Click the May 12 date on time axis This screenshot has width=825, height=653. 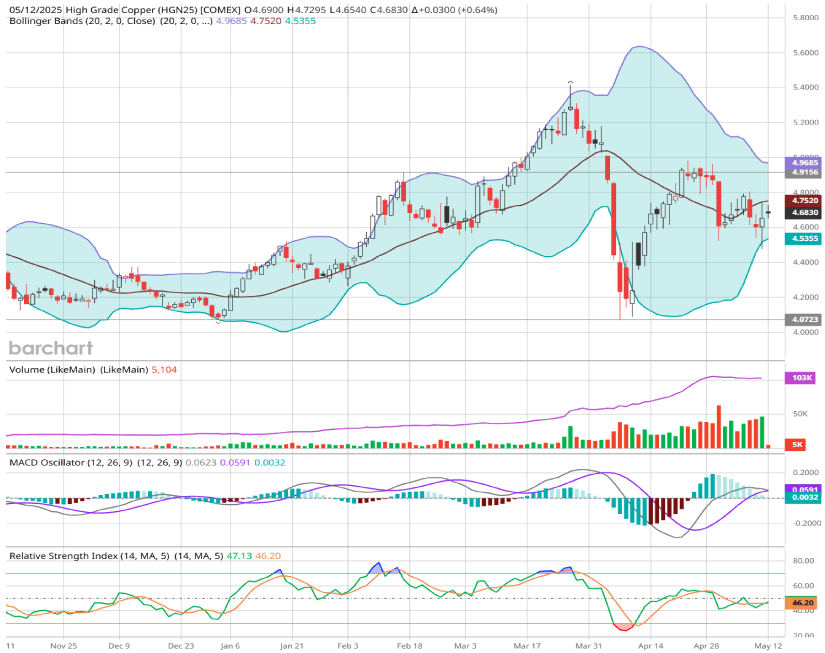point(768,645)
